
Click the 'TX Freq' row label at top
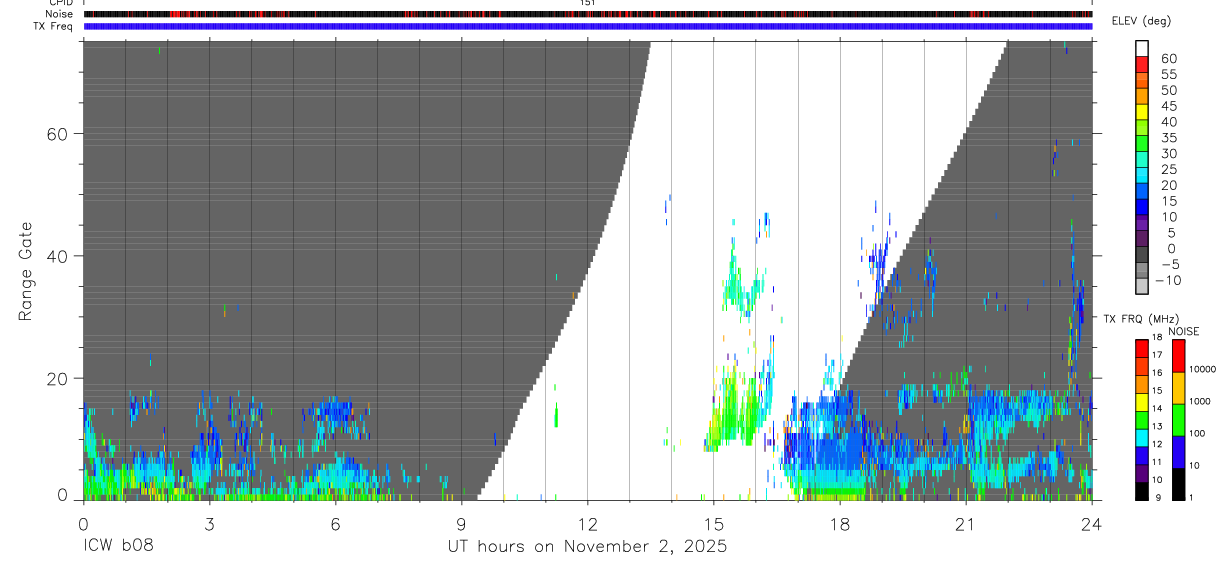(x=54, y=26)
